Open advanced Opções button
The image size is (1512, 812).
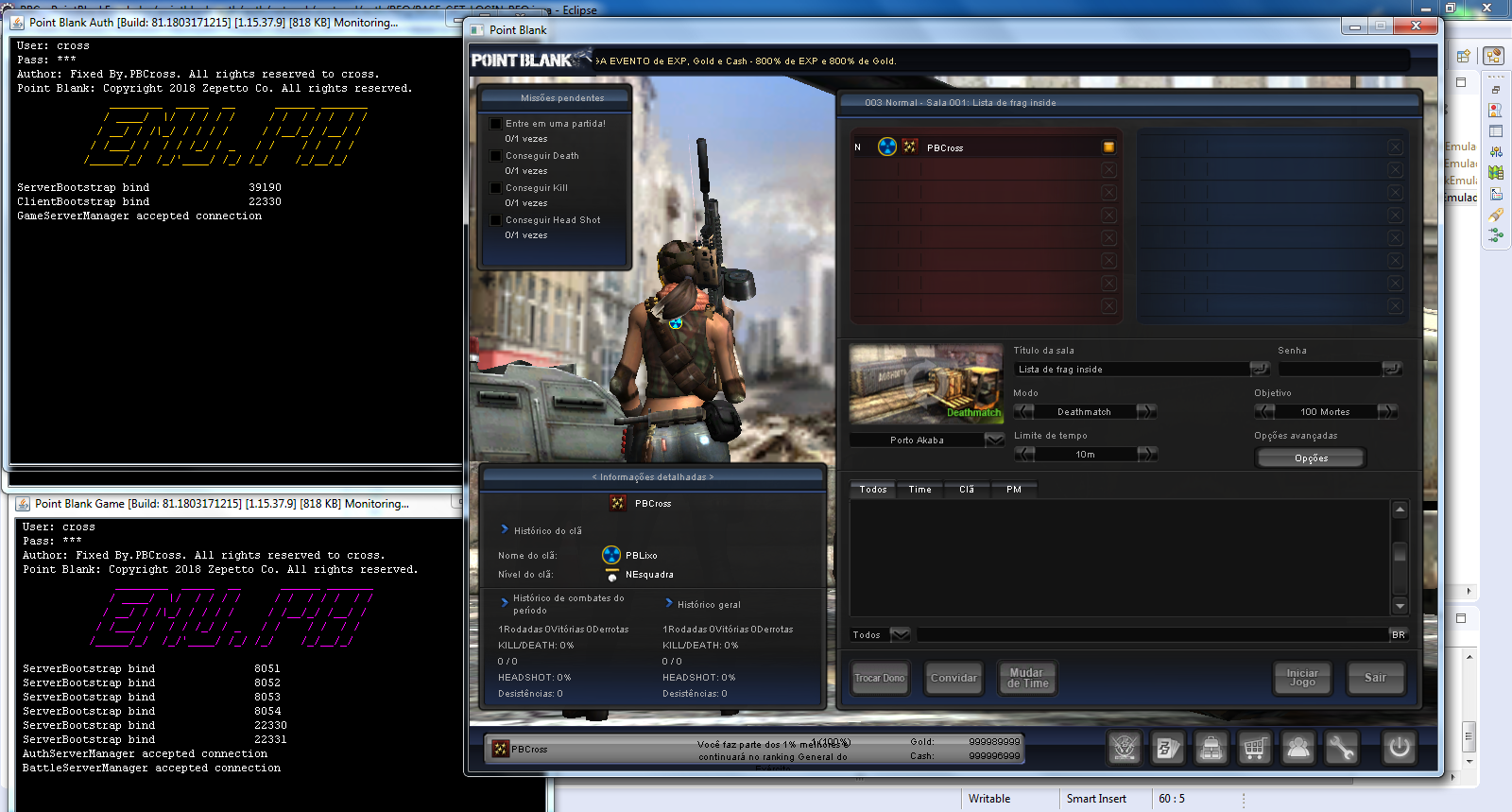pyautogui.click(x=1311, y=458)
